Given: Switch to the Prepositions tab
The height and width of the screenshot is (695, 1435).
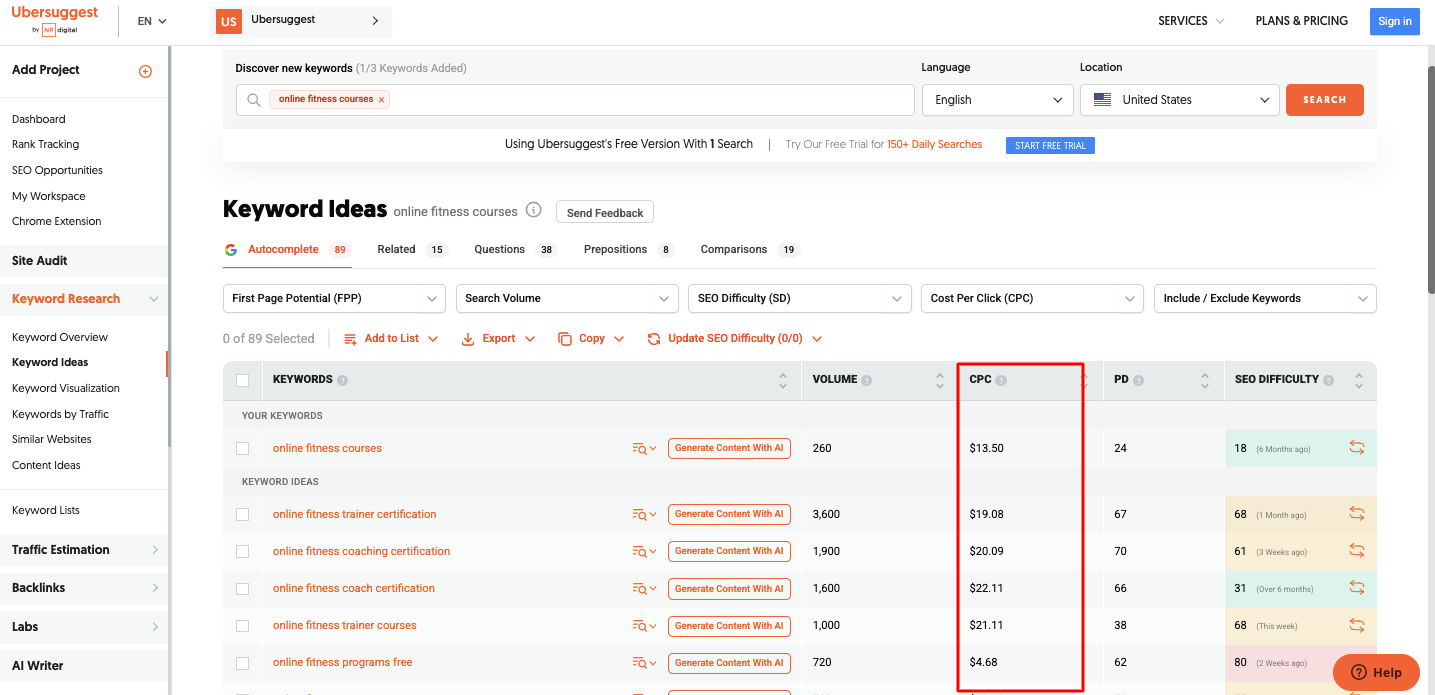Looking at the screenshot, I should 629,250.
